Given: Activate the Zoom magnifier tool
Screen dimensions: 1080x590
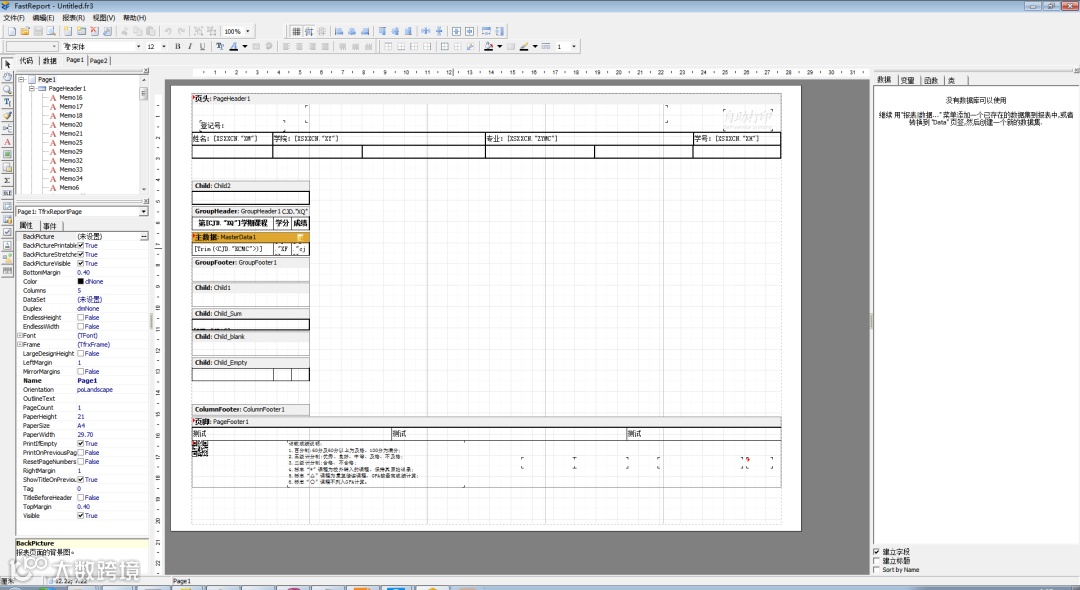Looking at the screenshot, I should tap(8, 90).
